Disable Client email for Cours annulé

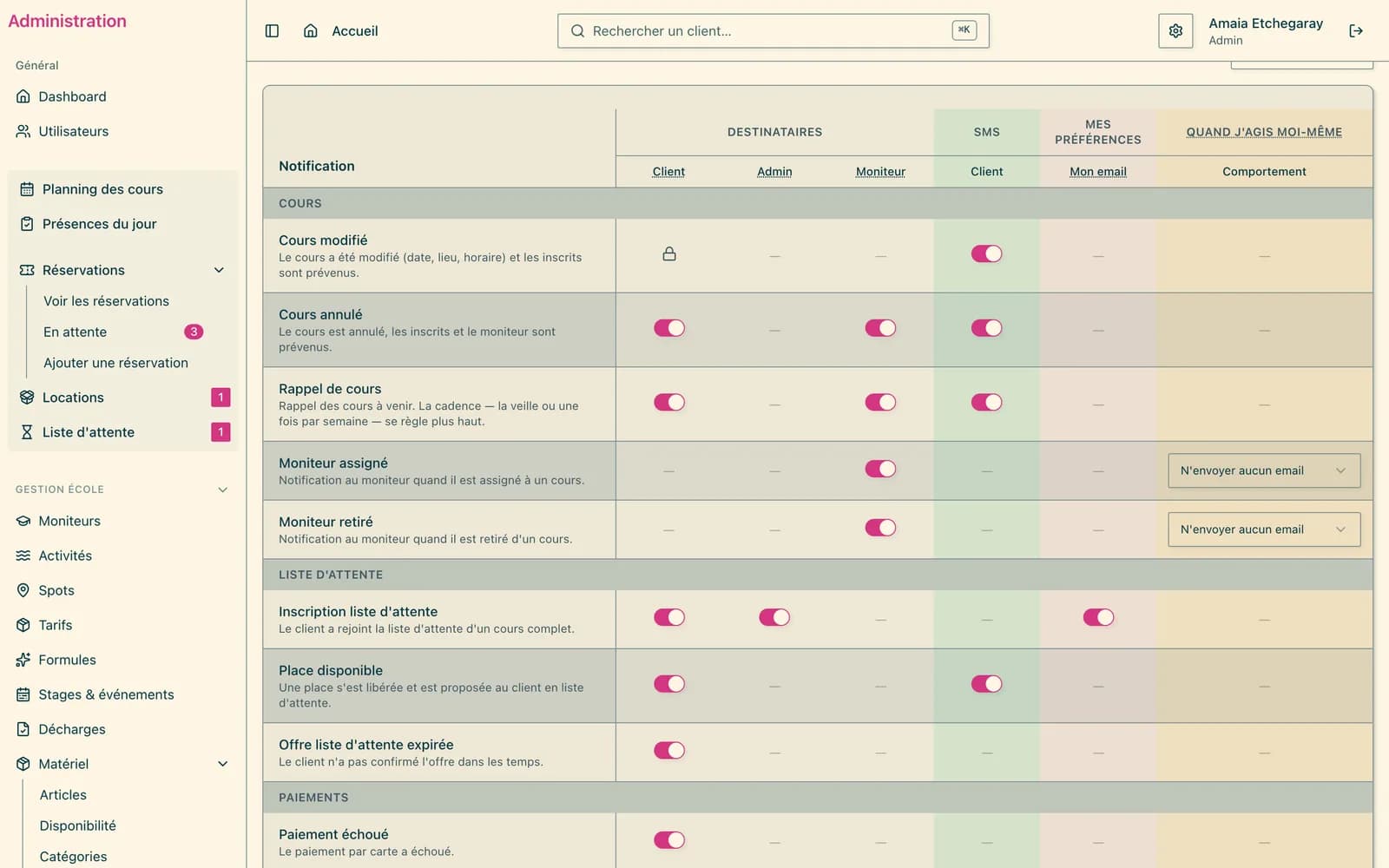[x=669, y=328]
